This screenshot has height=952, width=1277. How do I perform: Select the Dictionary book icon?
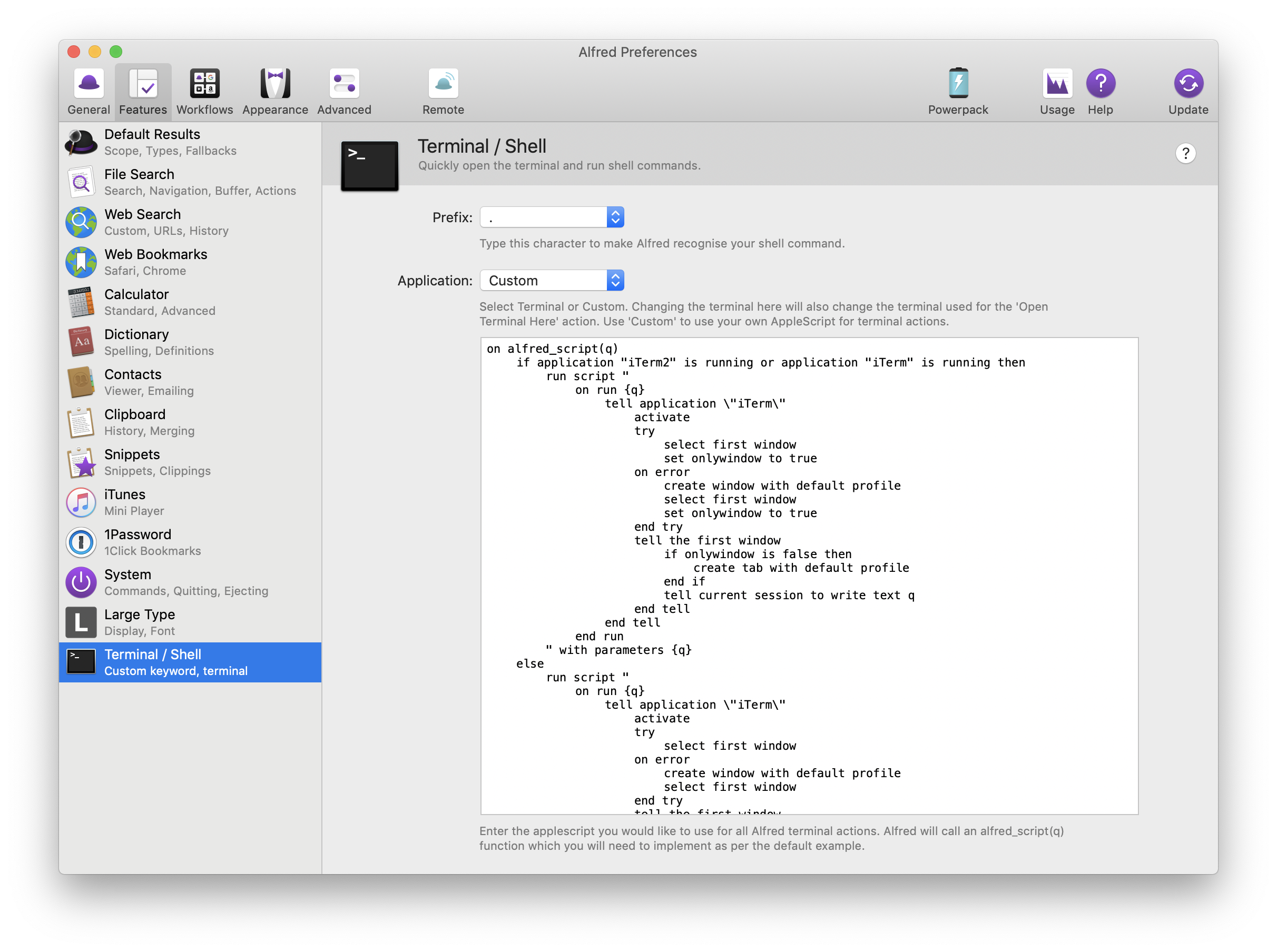pos(81,342)
